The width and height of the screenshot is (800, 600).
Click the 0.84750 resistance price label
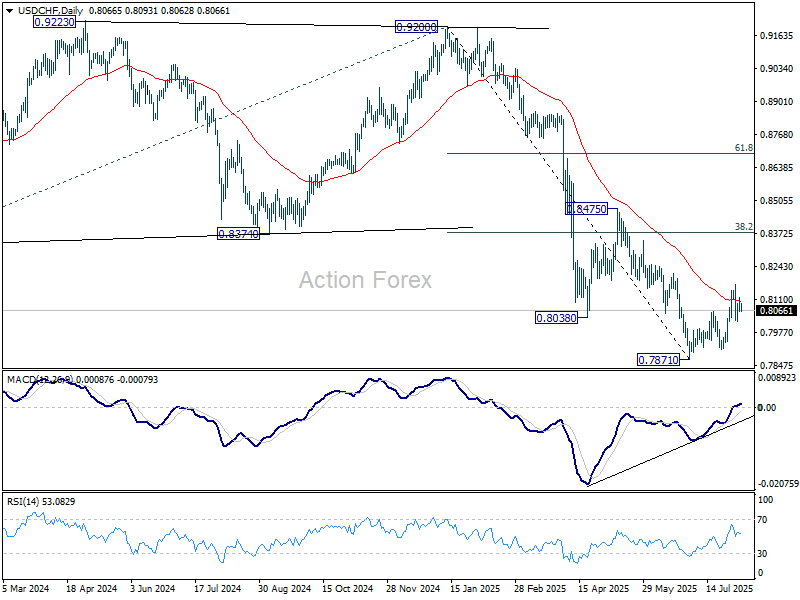coord(587,209)
